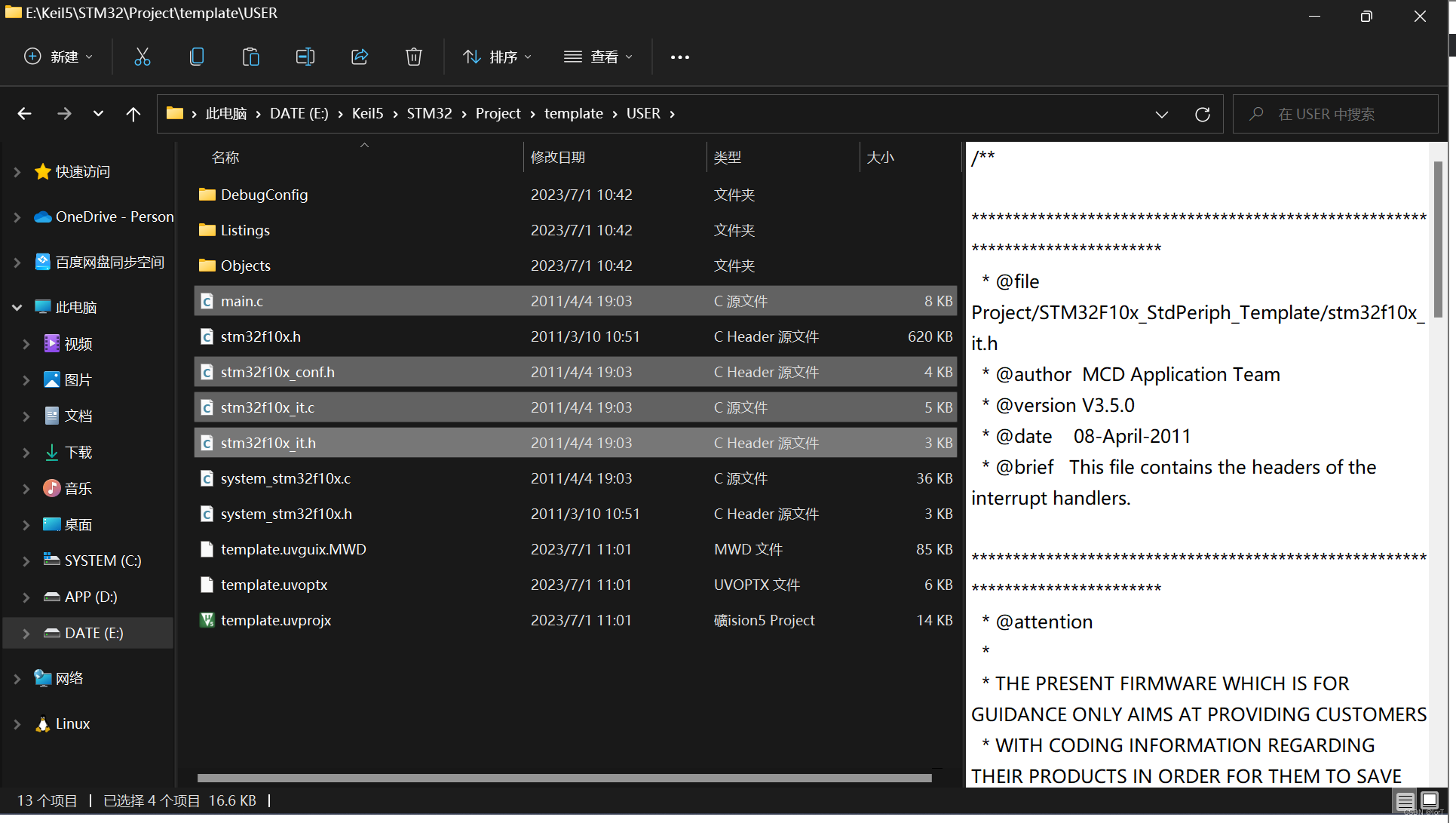Paste items from clipboard

pos(251,57)
